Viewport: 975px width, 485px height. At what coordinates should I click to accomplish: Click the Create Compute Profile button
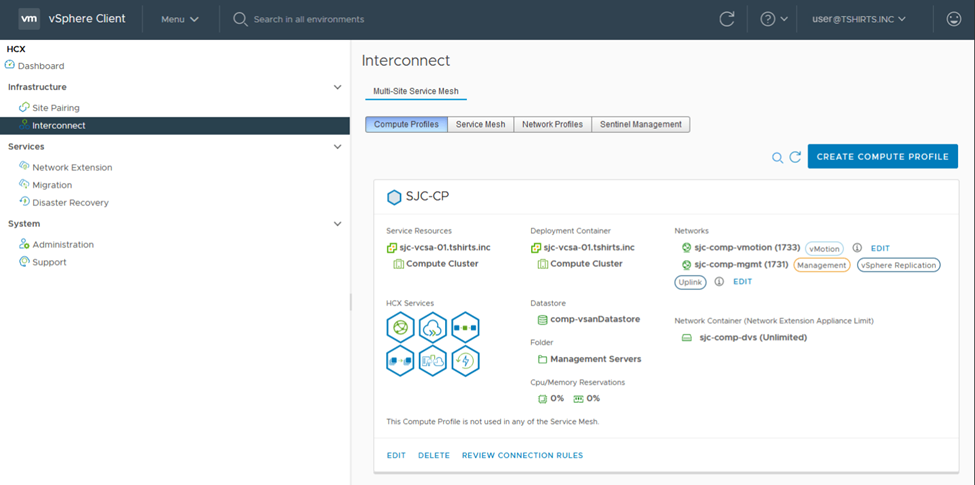(882, 157)
